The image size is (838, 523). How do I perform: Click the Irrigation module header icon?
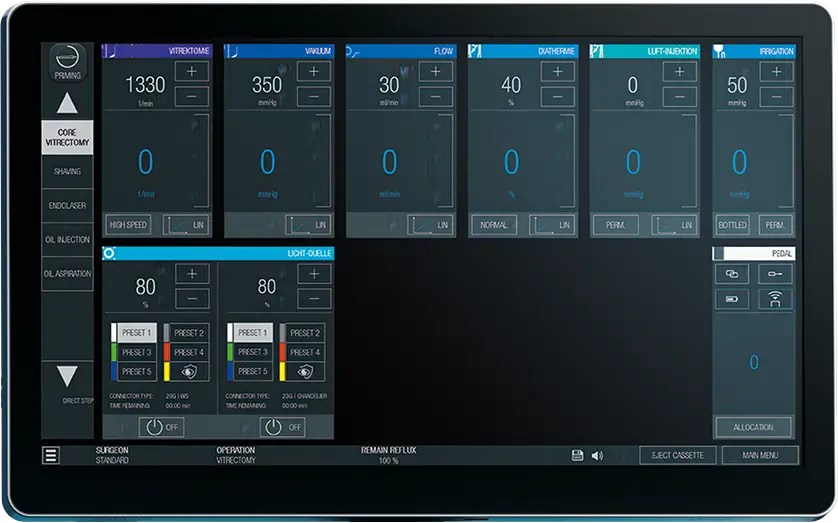tap(719, 51)
